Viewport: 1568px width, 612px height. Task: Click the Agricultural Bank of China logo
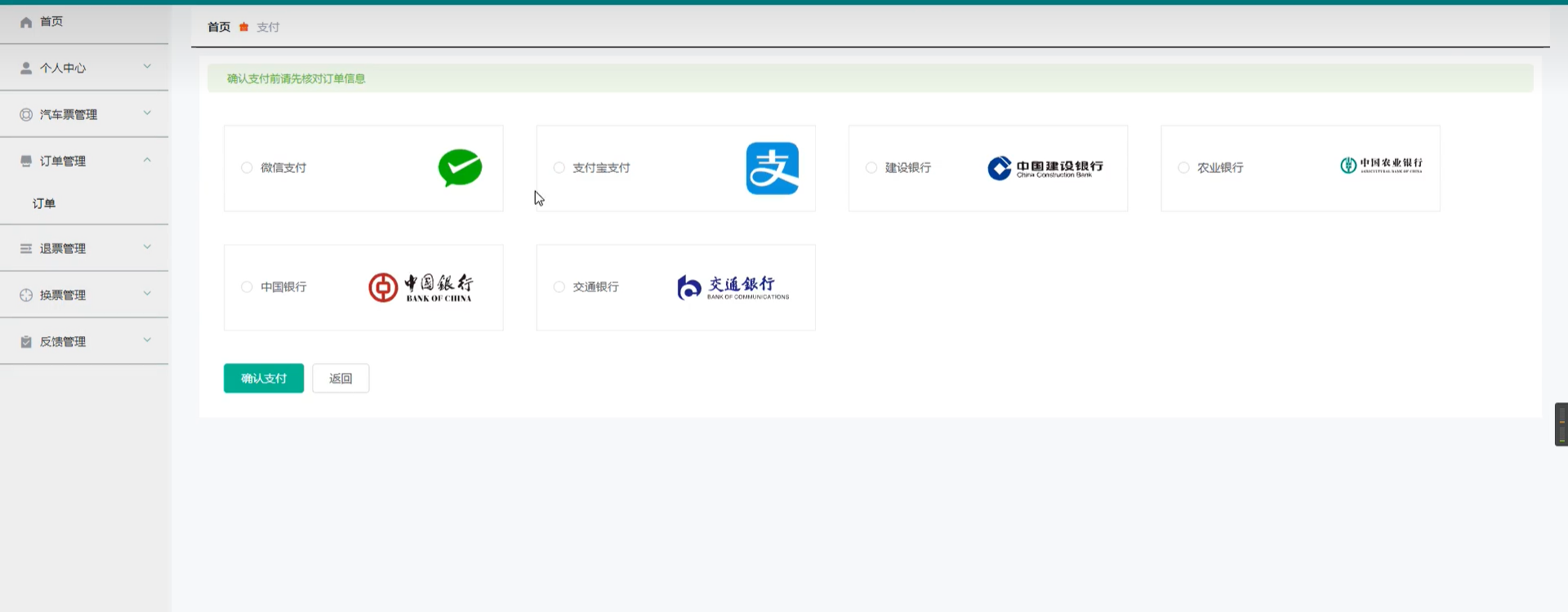tap(1382, 166)
